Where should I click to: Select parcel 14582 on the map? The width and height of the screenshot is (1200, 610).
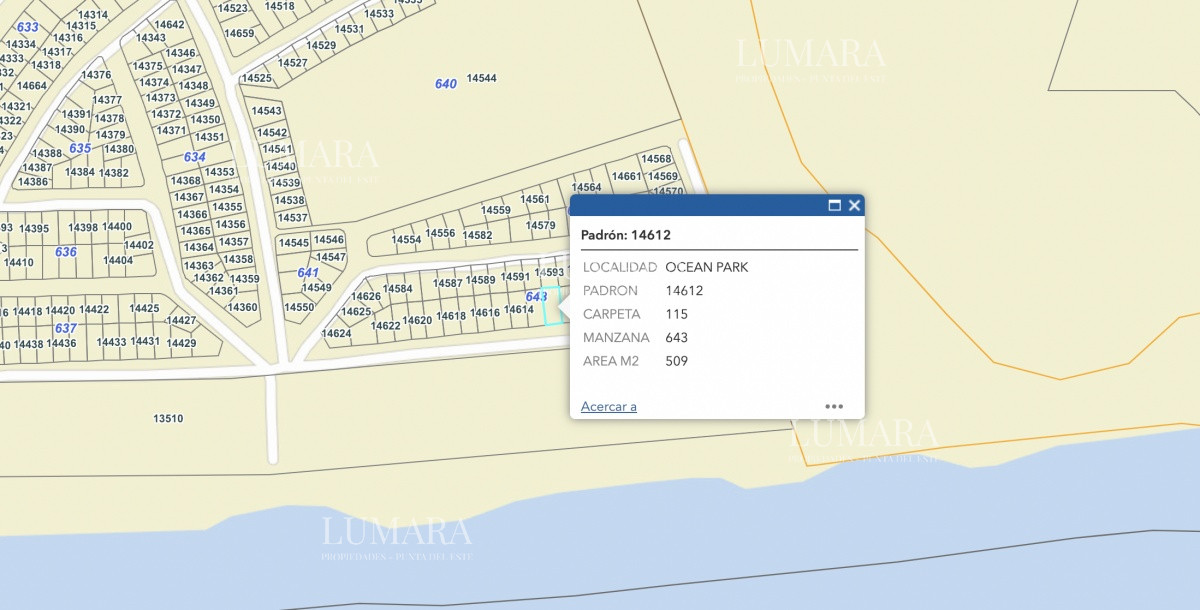coord(478,236)
